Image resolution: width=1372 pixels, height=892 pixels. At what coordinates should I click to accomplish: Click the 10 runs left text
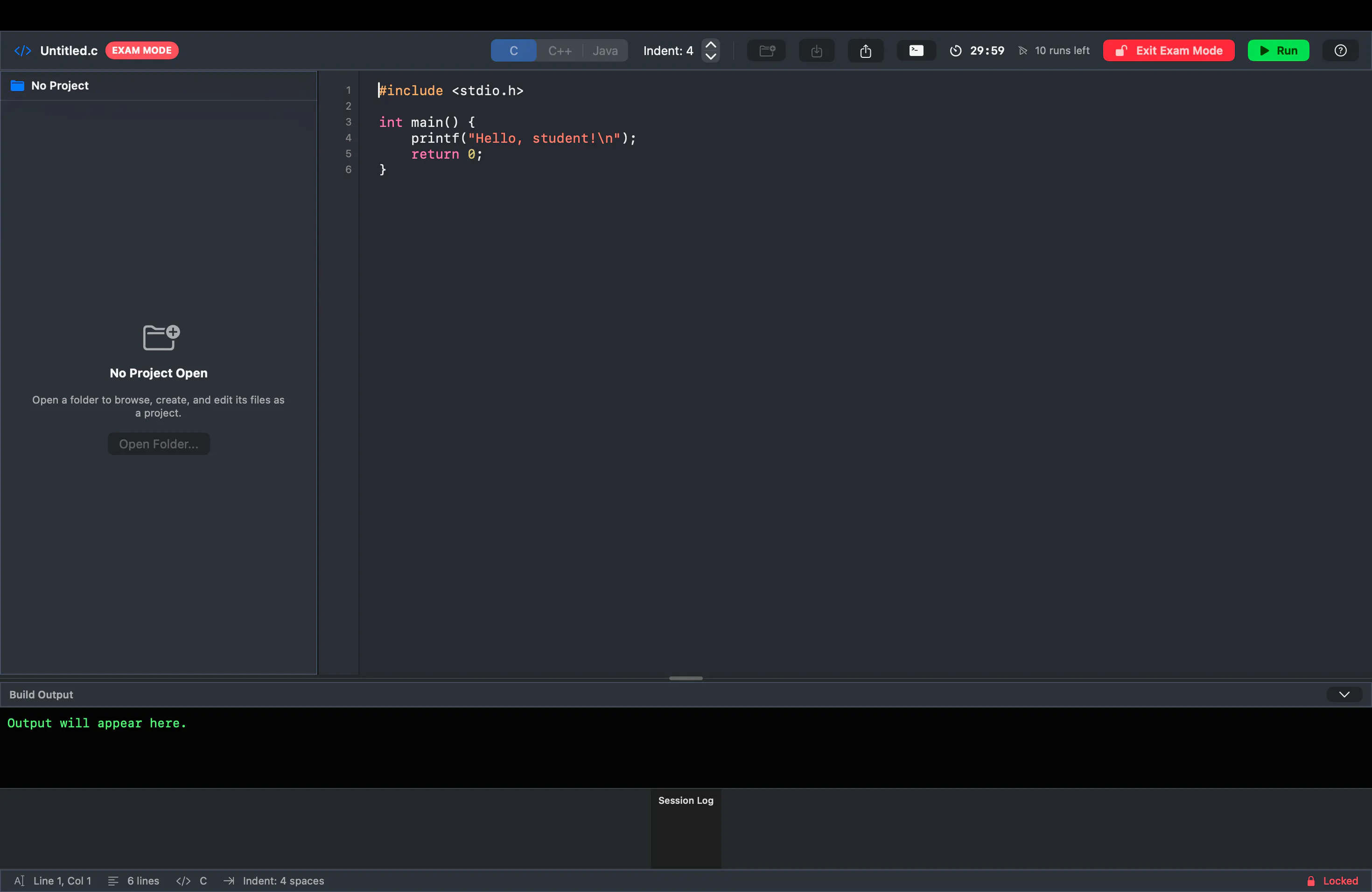(1062, 51)
